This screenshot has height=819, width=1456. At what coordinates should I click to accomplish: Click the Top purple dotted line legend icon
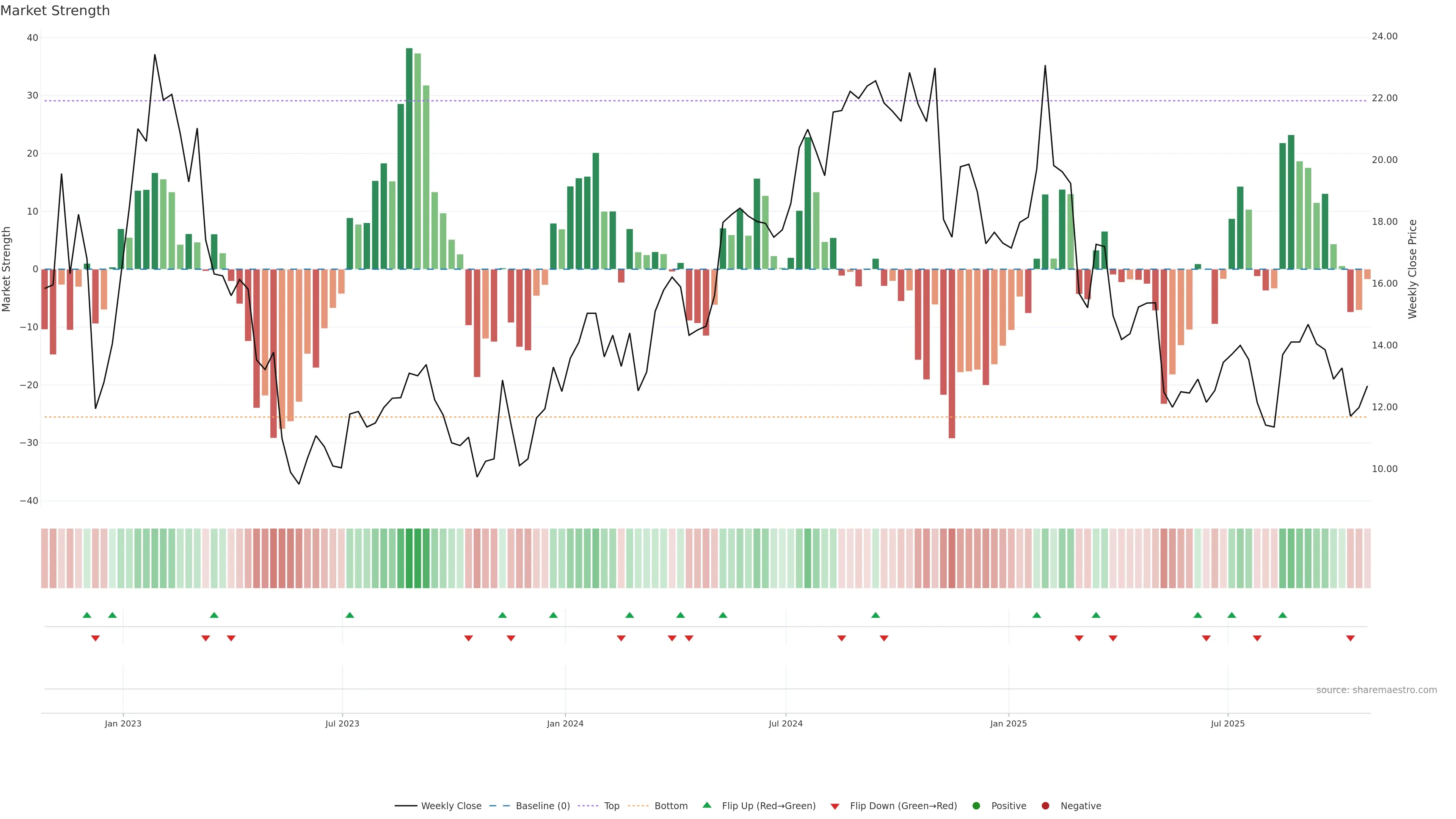click(x=588, y=806)
